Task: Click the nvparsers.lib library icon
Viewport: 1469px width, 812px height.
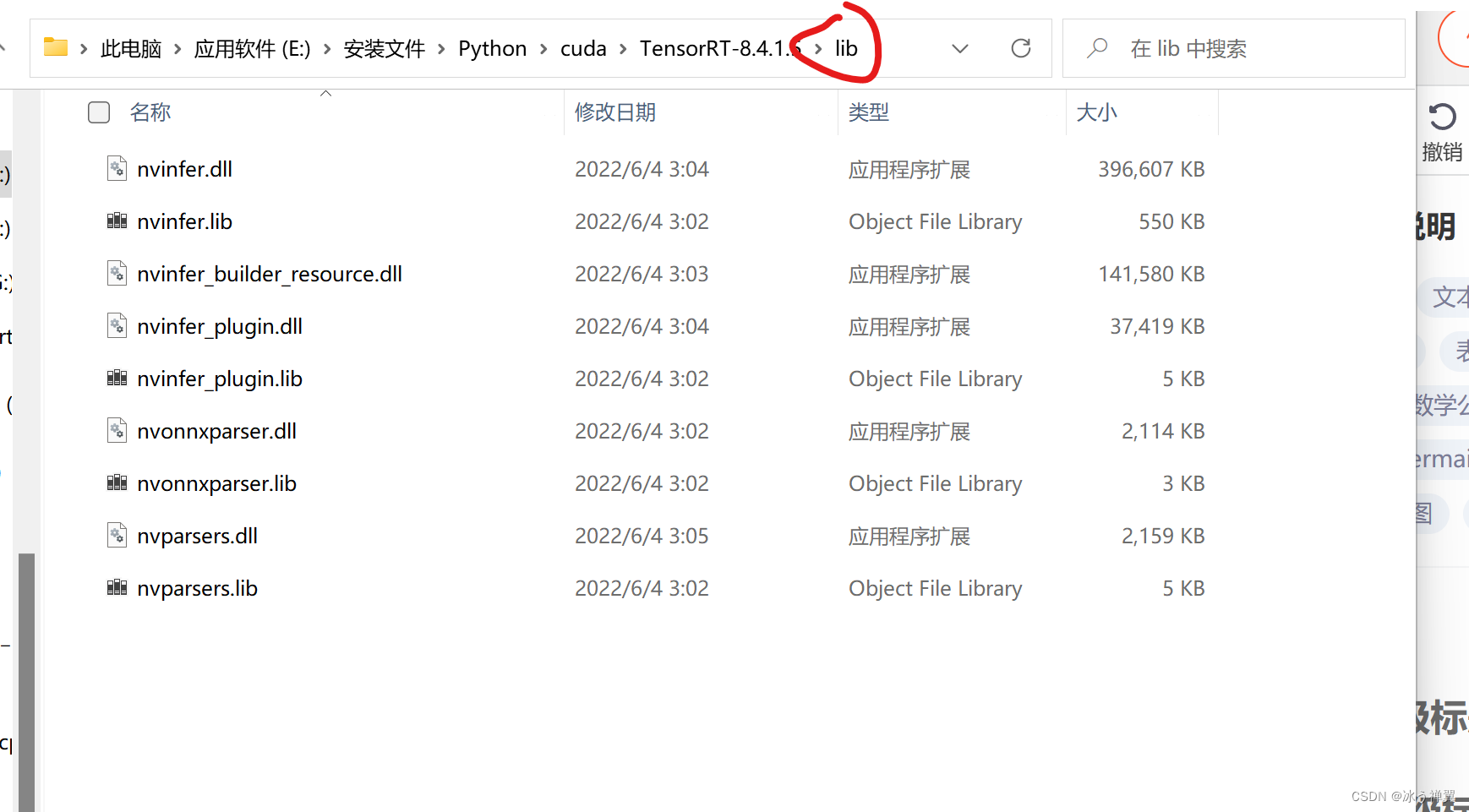Action: (x=117, y=588)
